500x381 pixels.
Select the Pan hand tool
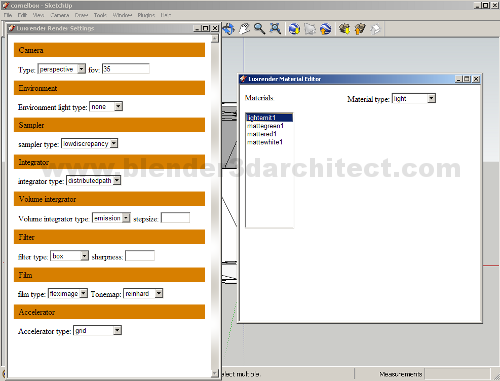[244, 29]
